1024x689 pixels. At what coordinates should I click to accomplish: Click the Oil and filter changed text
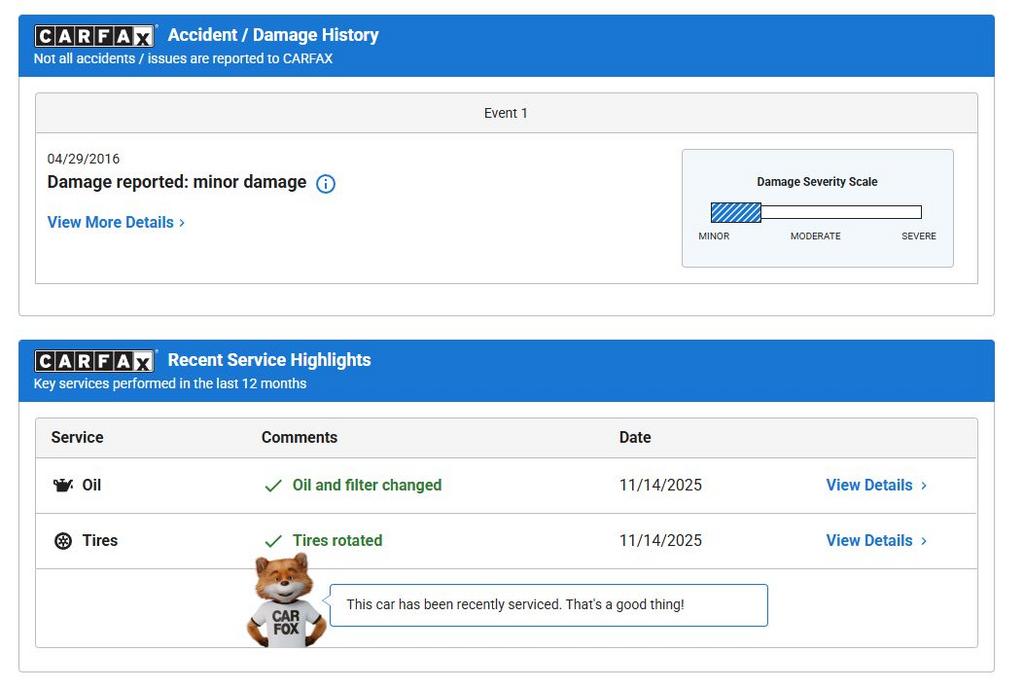tap(366, 485)
